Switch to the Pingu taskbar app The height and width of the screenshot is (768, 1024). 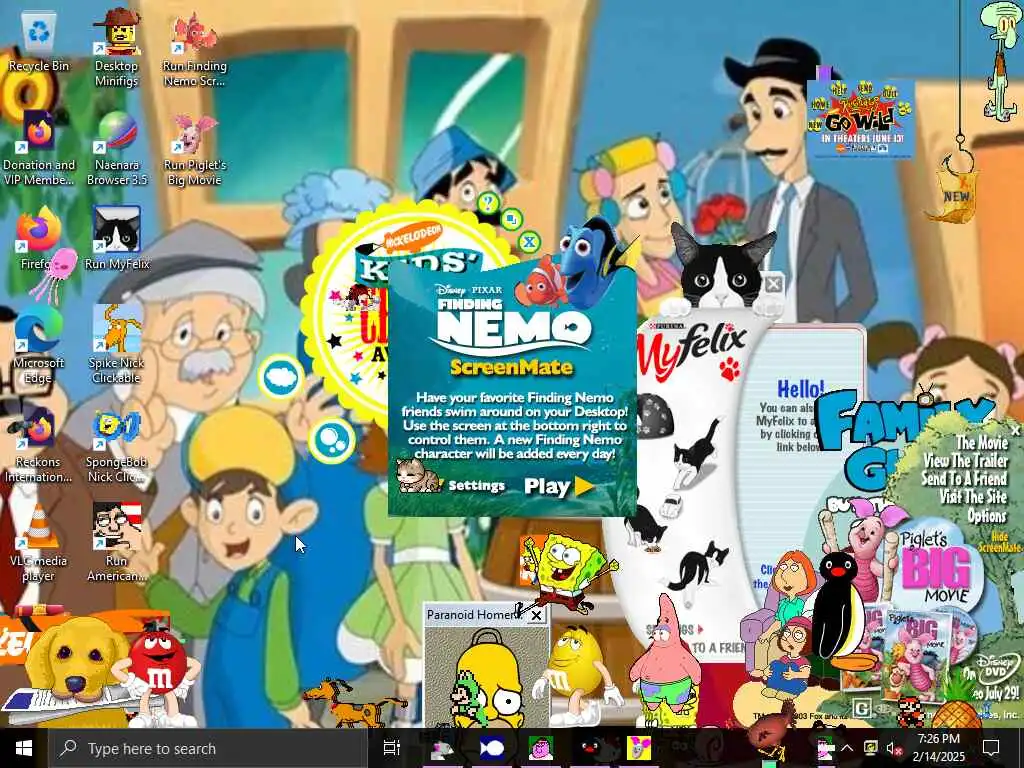click(x=590, y=748)
